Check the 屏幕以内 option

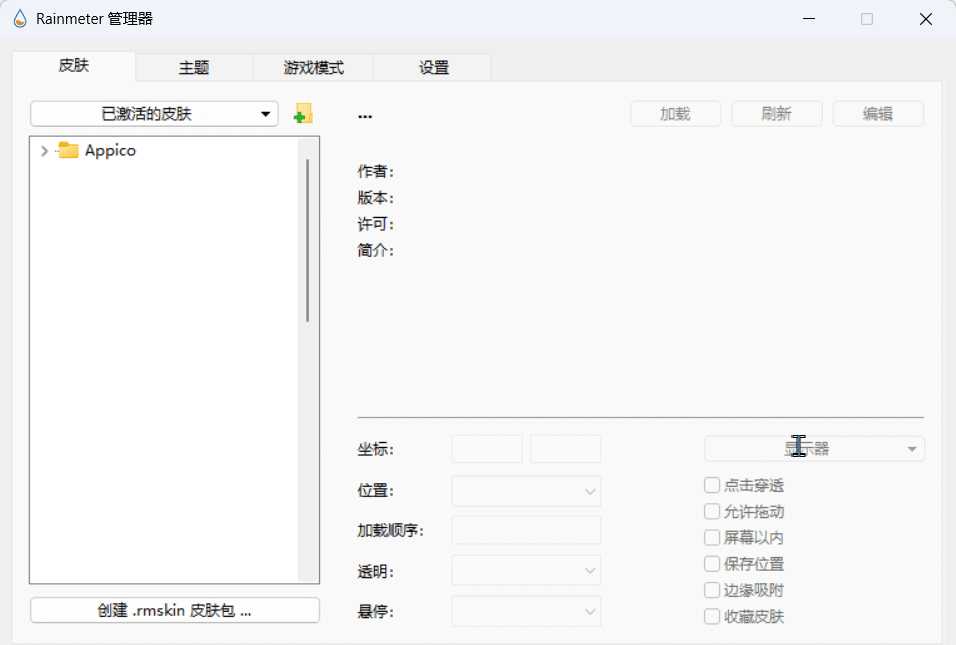pyautogui.click(x=712, y=538)
